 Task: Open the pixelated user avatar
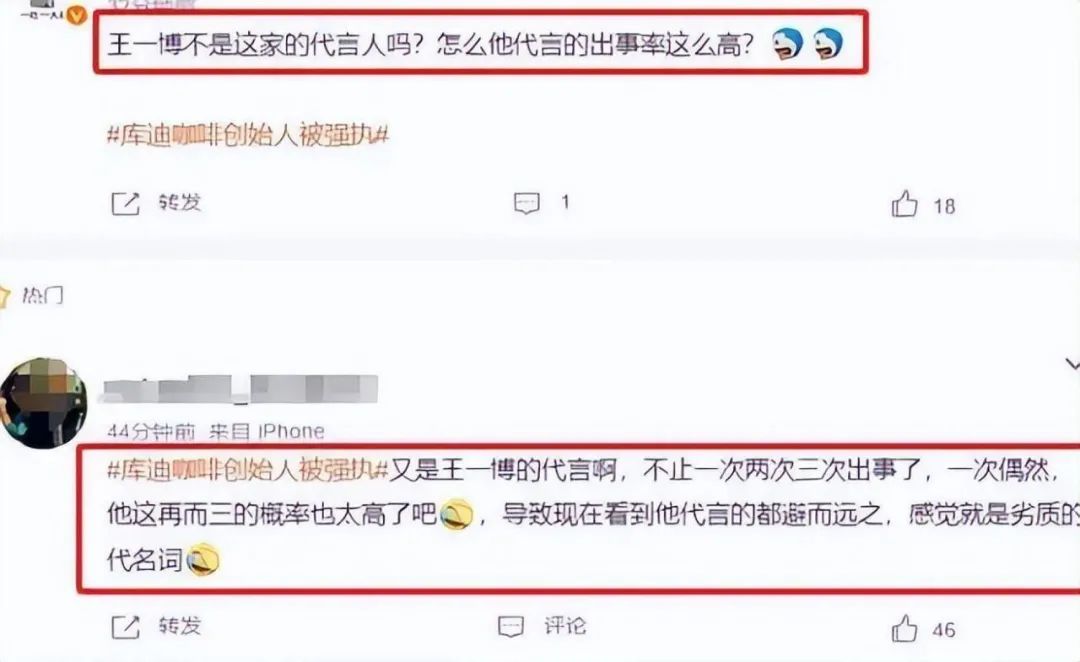click(x=43, y=403)
